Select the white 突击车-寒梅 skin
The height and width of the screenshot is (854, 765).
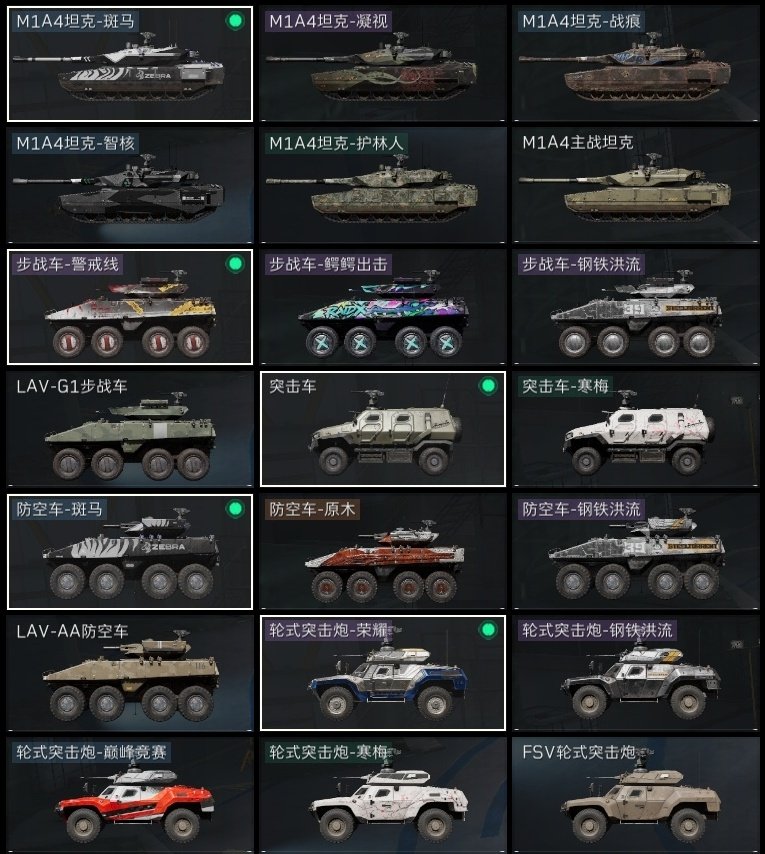(x=635, y=429)
